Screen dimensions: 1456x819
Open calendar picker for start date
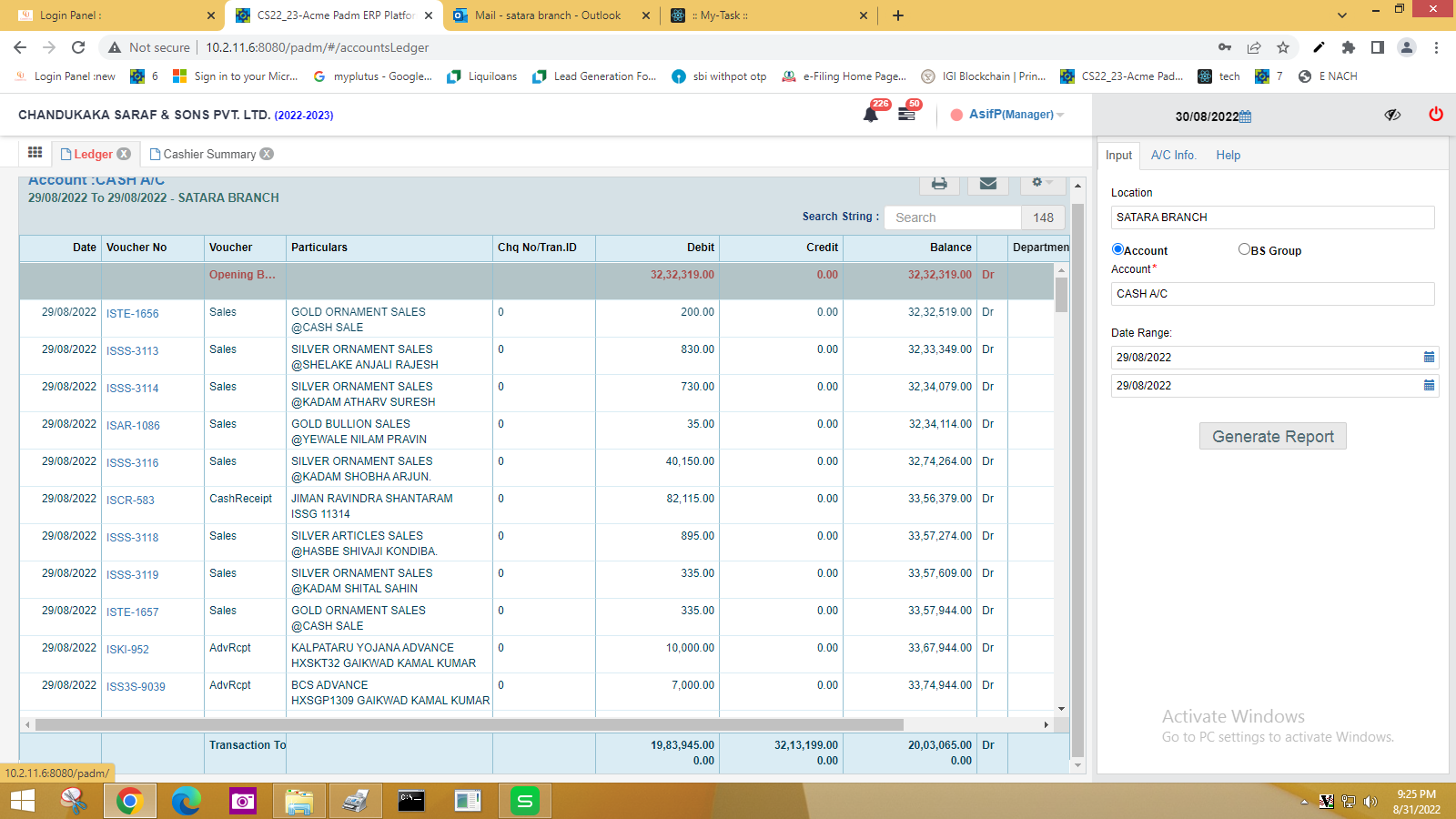point(1429,358)
